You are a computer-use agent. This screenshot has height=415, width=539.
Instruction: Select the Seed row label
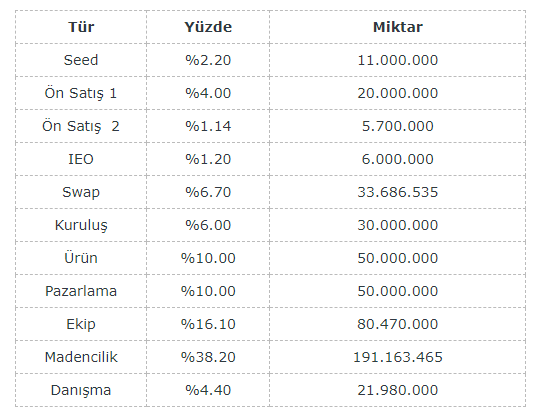[81, 60]
